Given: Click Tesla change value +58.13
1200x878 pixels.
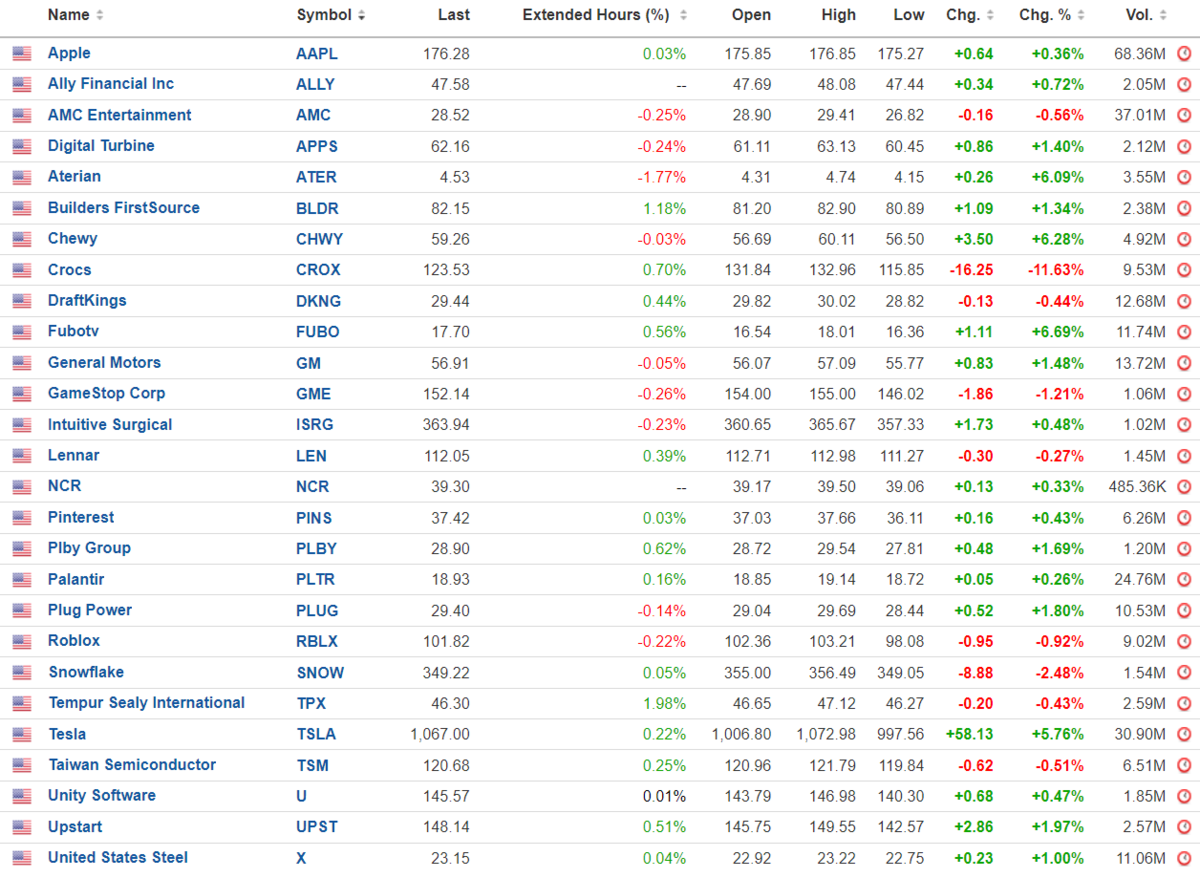Looking at the screenshot, I should [969, 735].
